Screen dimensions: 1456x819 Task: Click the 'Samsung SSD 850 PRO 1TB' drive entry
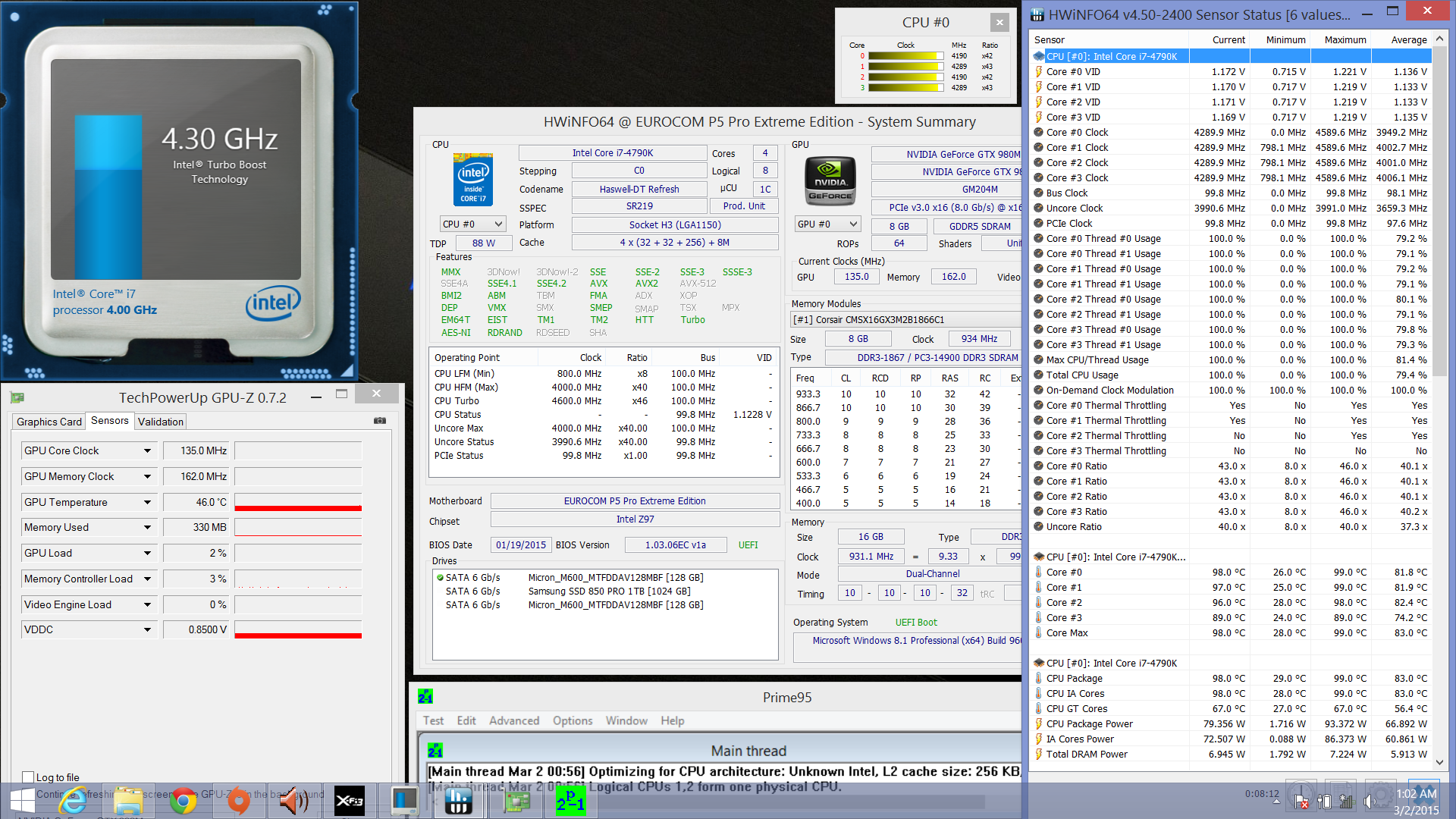pyautogui.click(x=605, y=591)
